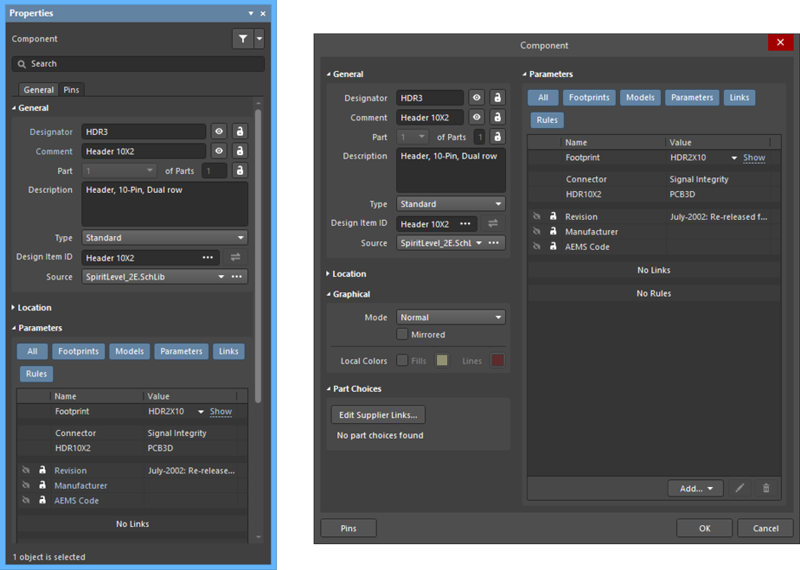The width and height of the screenshot is (800, 570).
Task: Open the Mode dropdown showing Normal
Action: point(450,317)
